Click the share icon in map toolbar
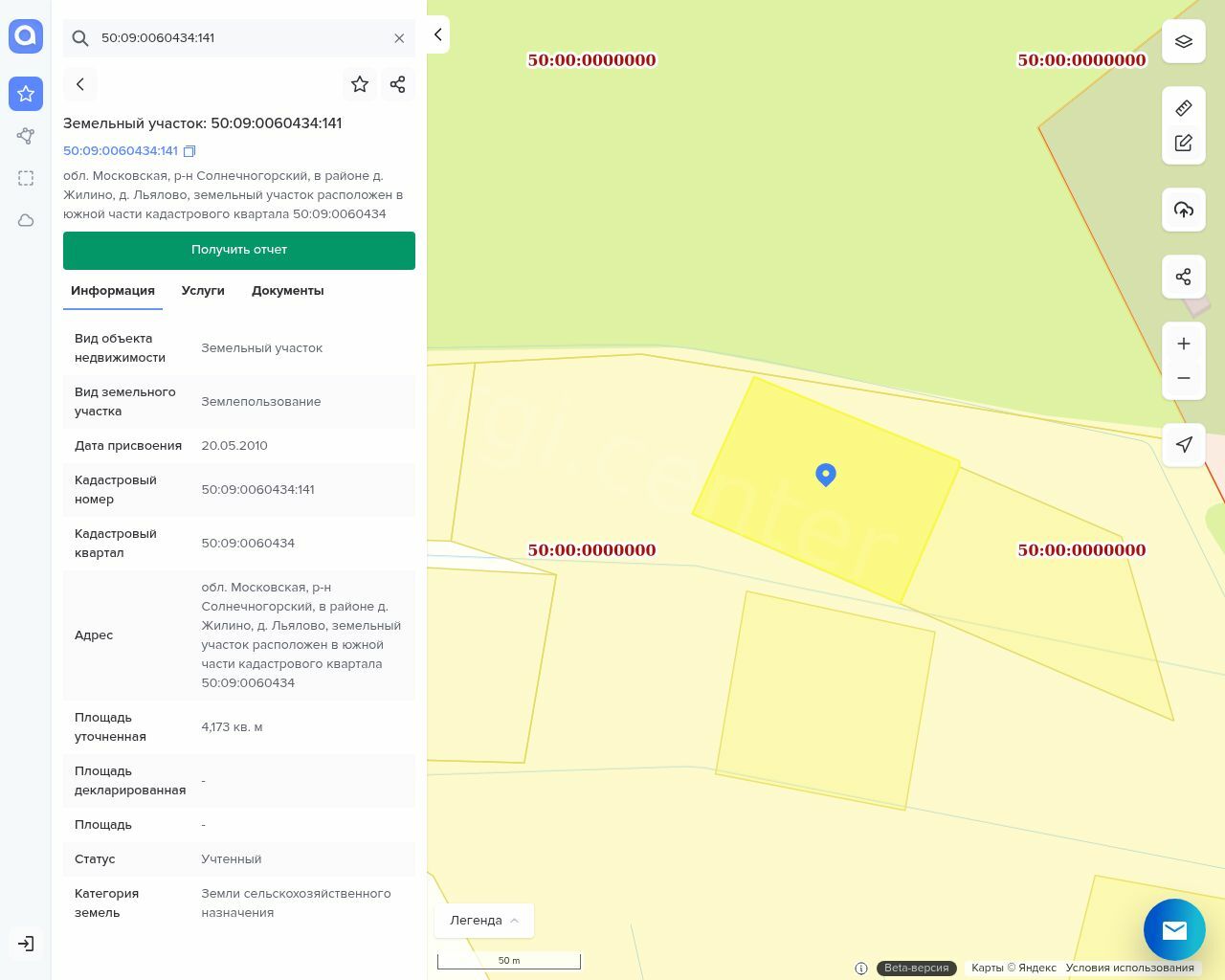The height and width of the screenshot is (980, 1225). 1184,277
